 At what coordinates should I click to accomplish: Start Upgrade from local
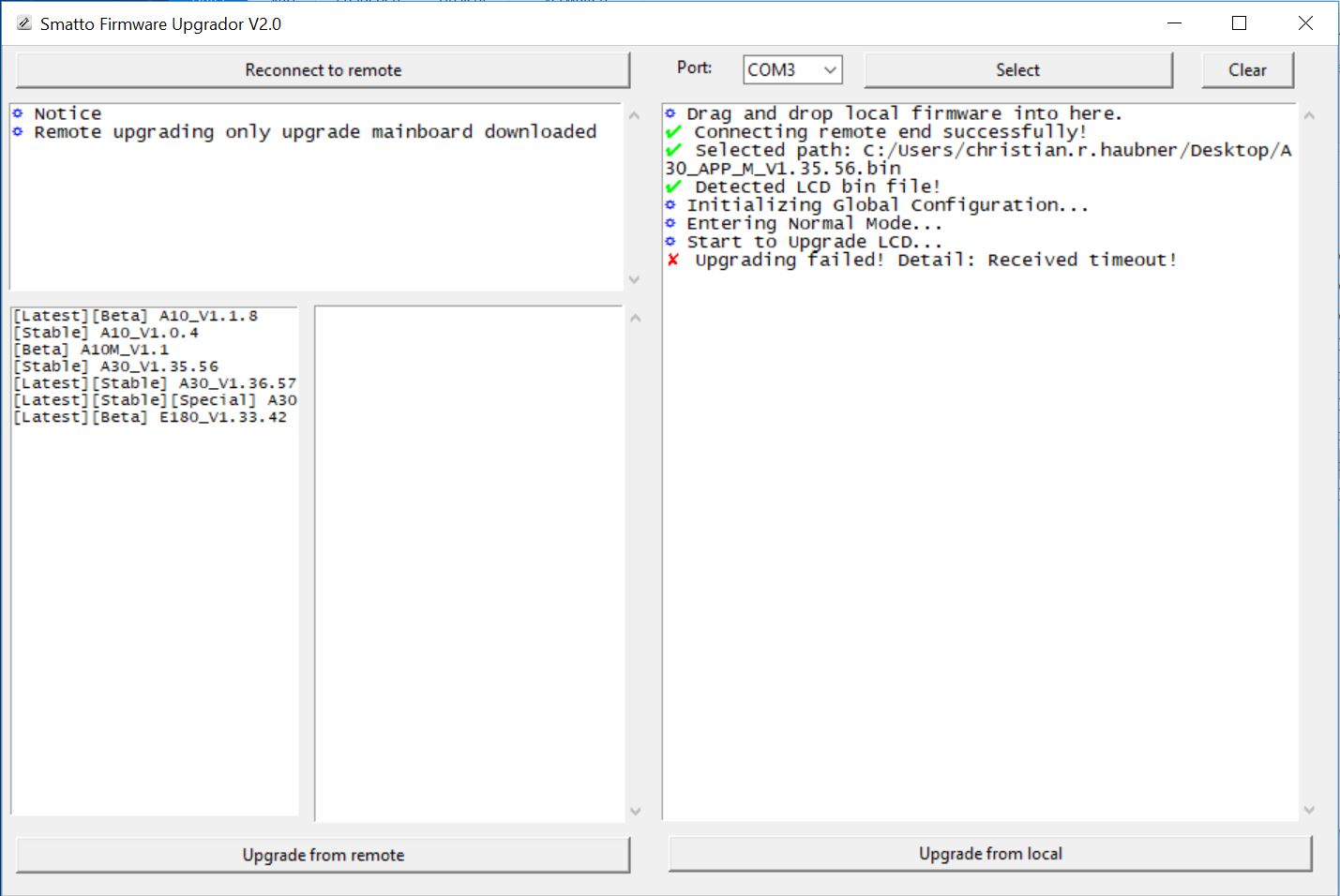click(990, 854)
